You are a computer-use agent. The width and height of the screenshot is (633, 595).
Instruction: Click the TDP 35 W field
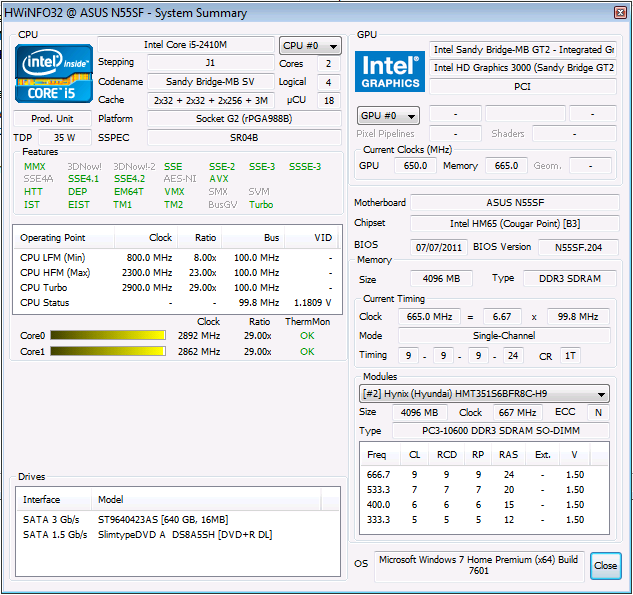(65, 138)
